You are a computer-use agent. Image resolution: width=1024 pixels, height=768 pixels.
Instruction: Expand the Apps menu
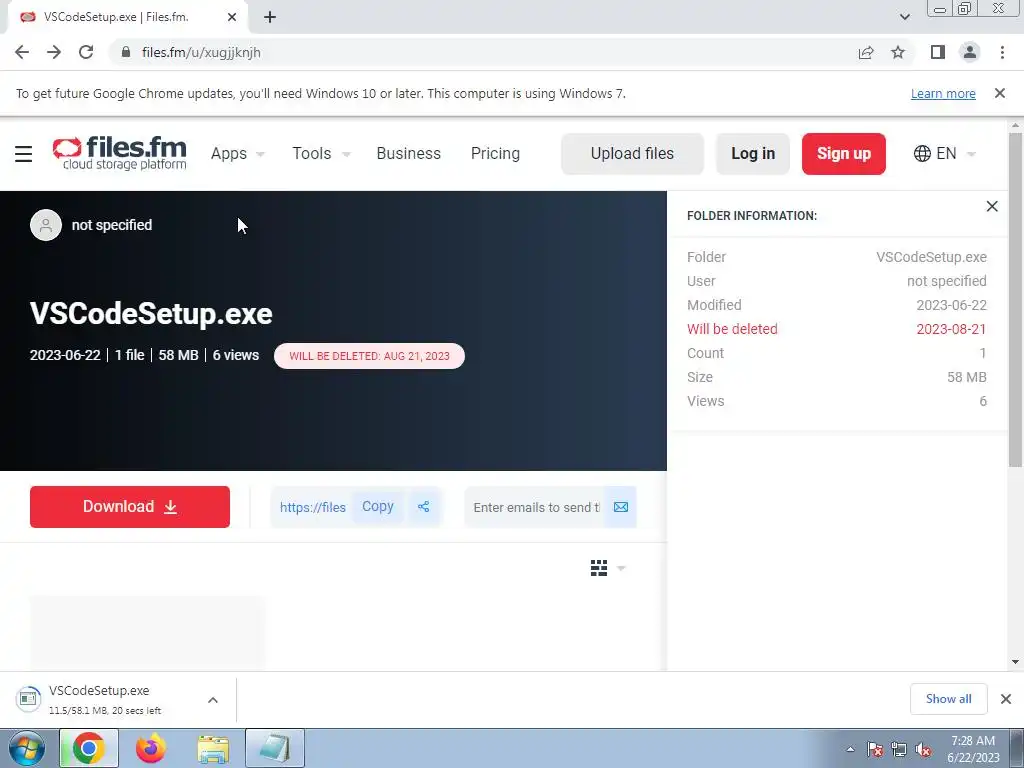tap(238, 153)
